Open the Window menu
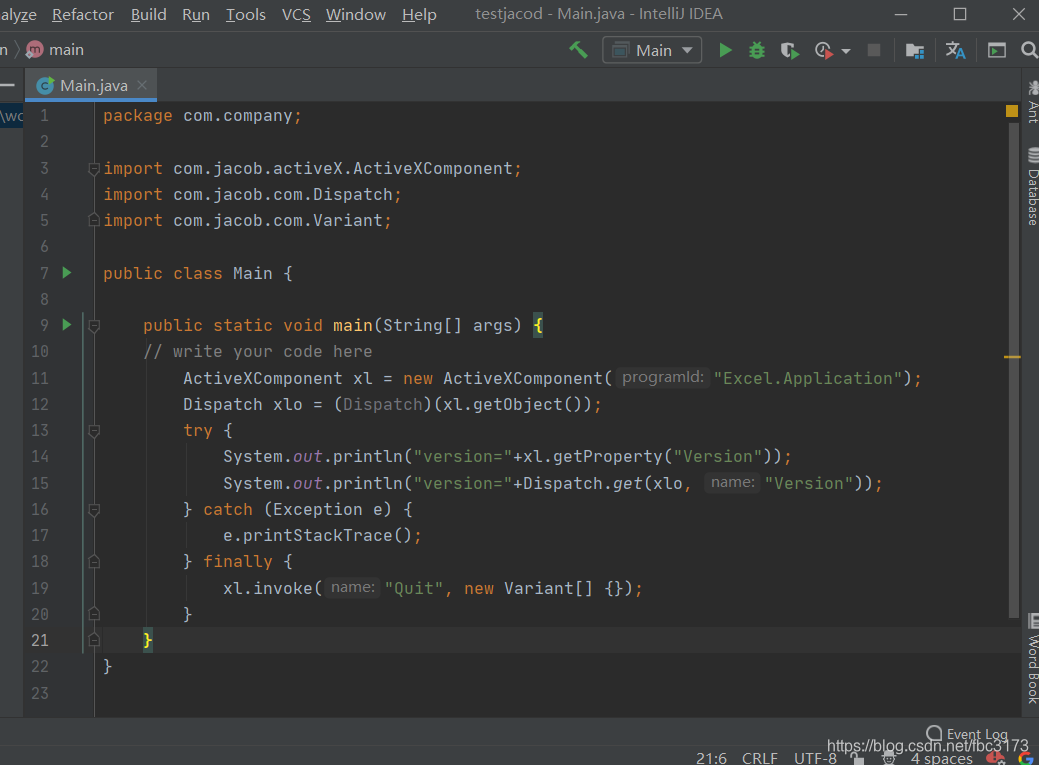The width and height of the screenshot is (1039, 765). tap(356, 15)
